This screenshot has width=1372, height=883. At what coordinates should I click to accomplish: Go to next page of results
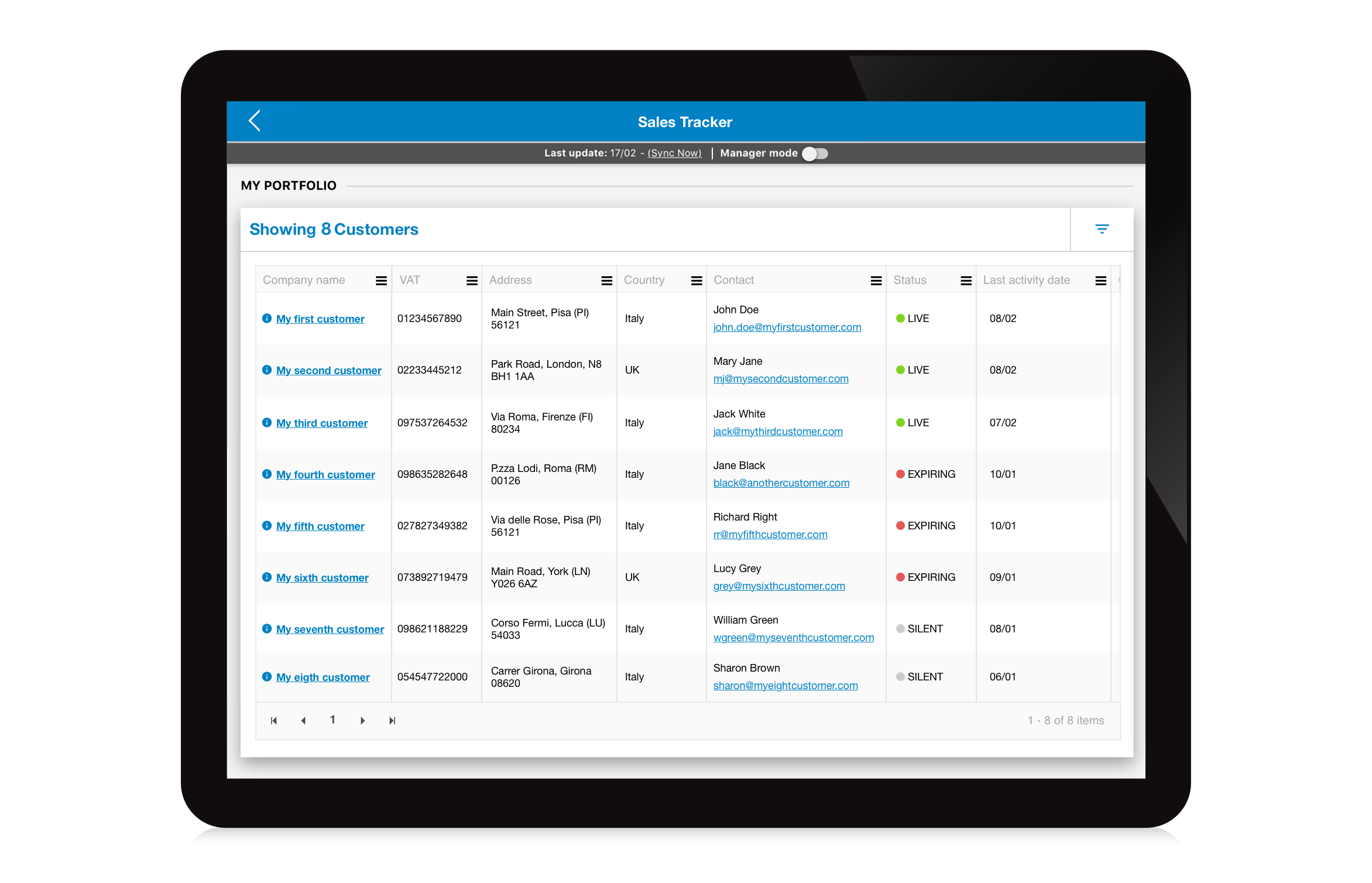pyautogui.click(x=363, y=721)
